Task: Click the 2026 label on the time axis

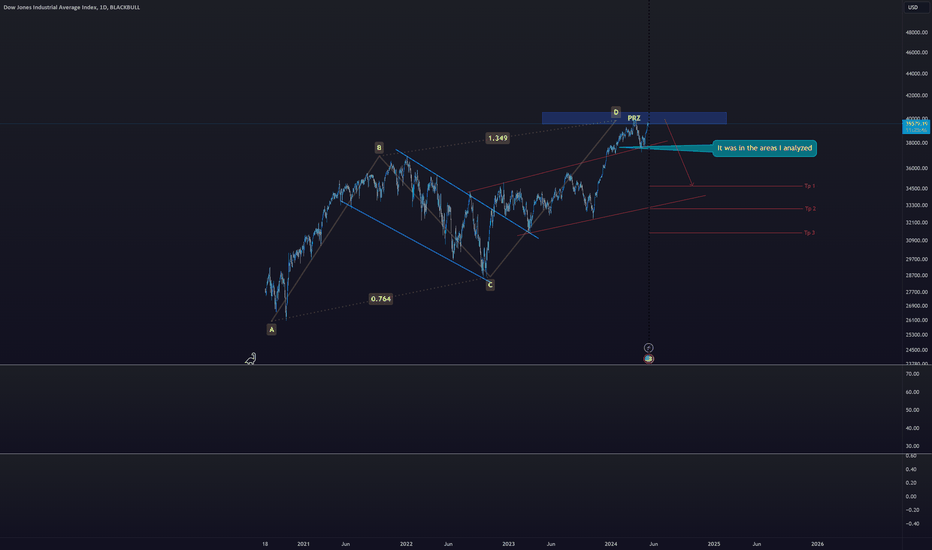Action: point(817,543)
